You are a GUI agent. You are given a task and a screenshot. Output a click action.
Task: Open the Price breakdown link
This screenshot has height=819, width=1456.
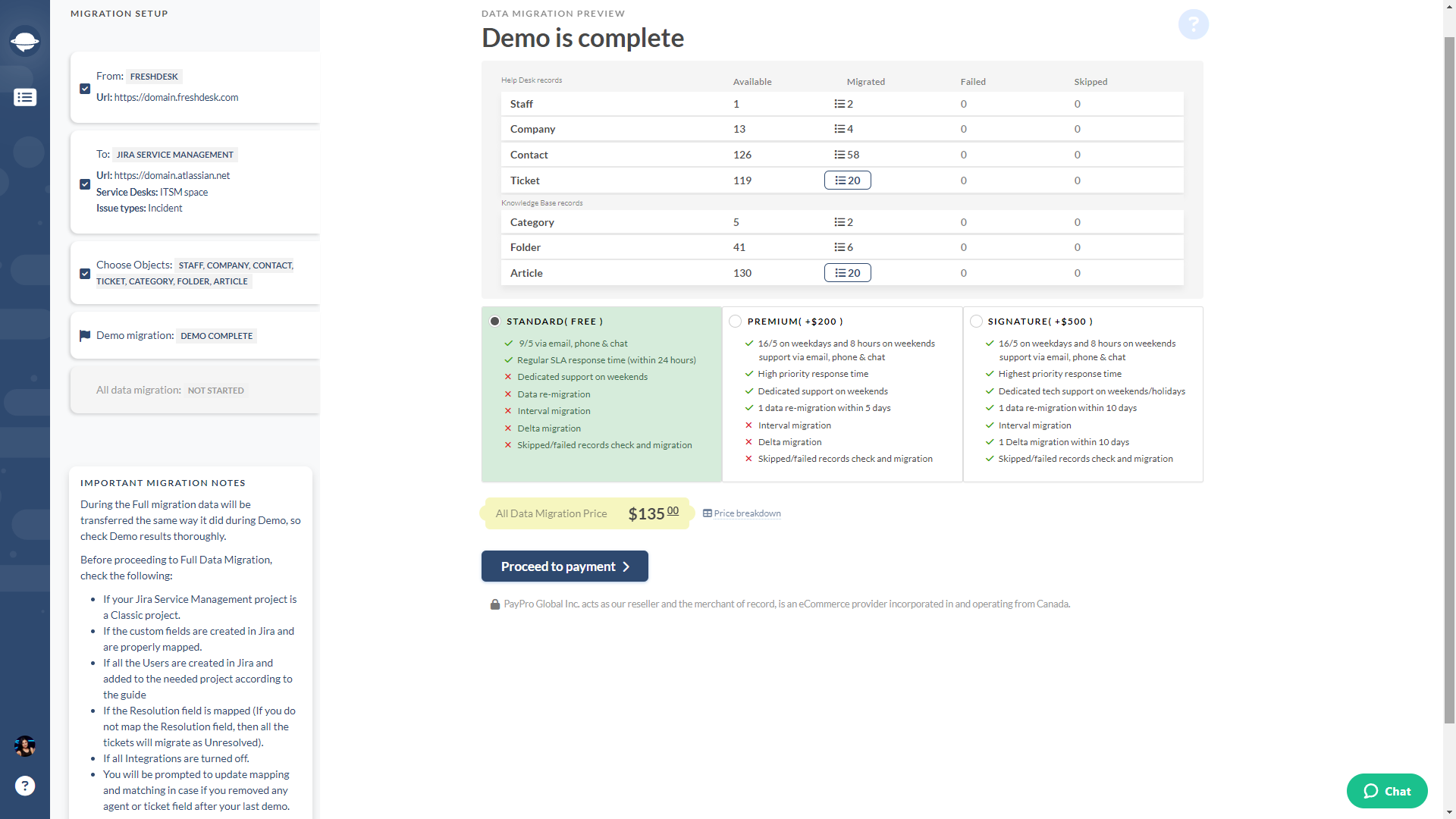tap(747, 513)
